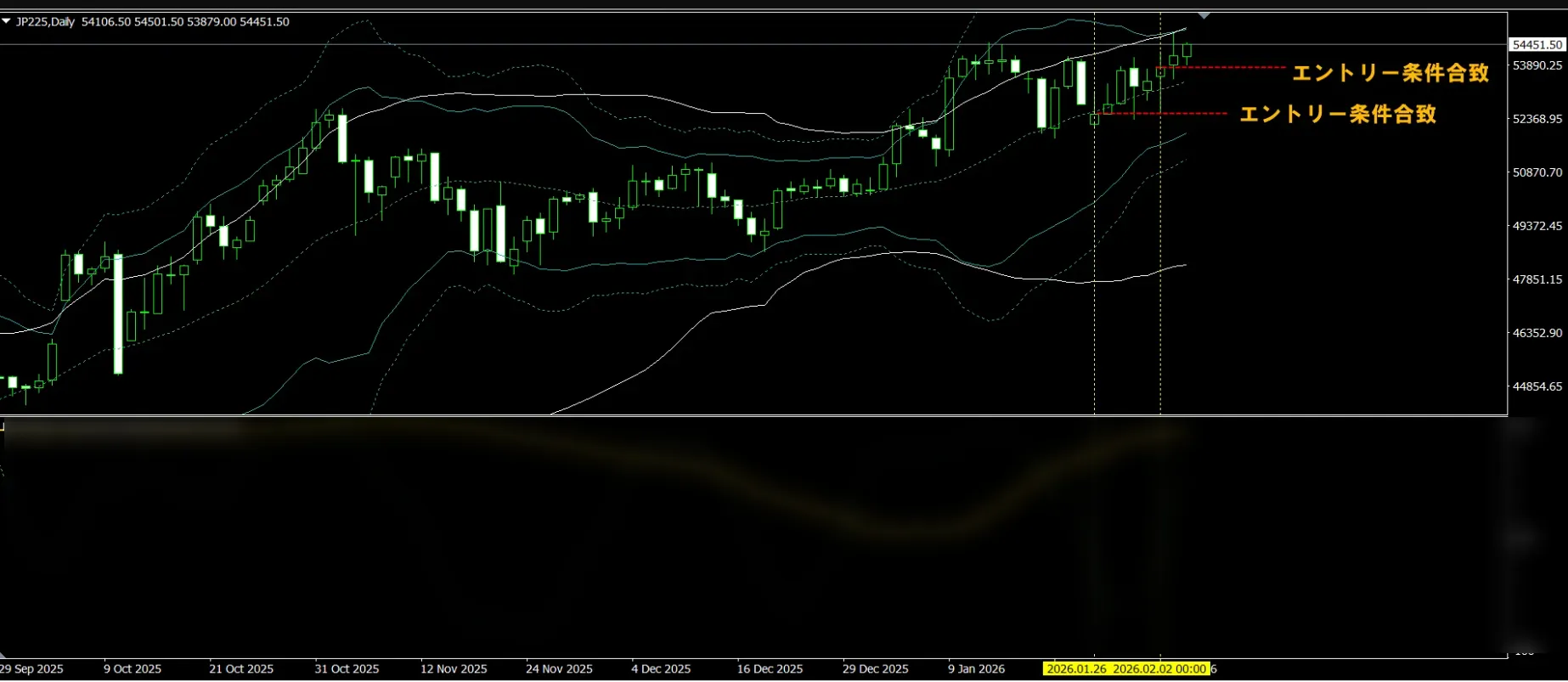Select the JP225,Daily chart title text

pyautogui.click(x=46, y=21)
